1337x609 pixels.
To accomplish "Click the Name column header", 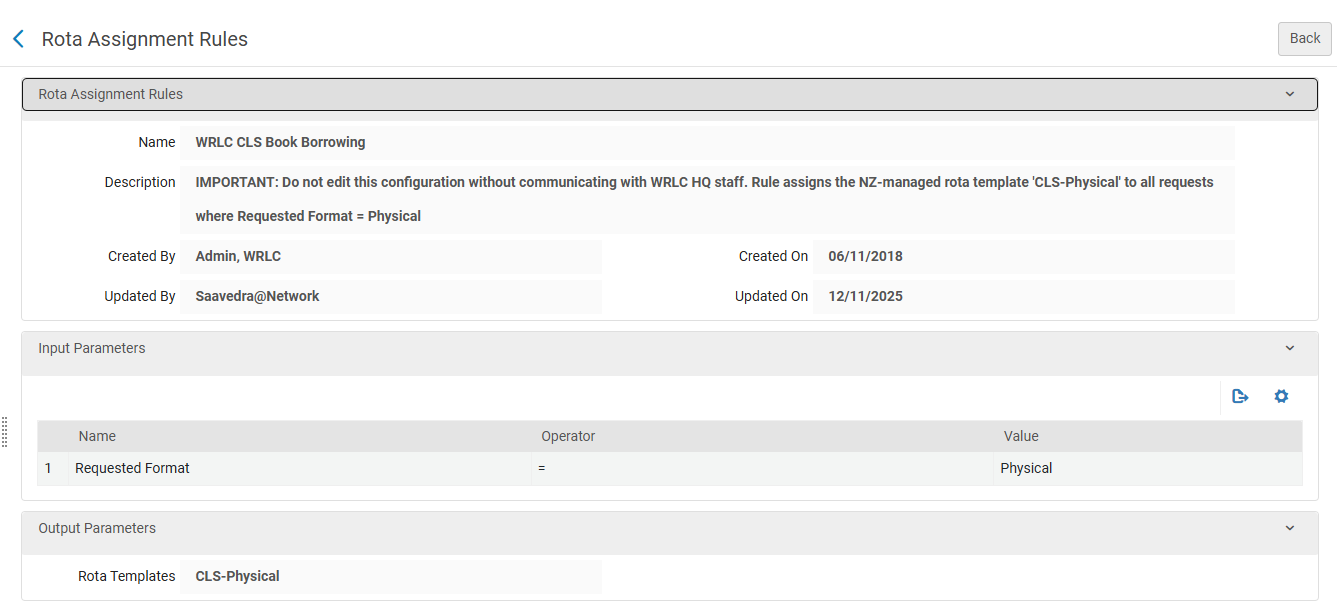I will coord(97,436).
